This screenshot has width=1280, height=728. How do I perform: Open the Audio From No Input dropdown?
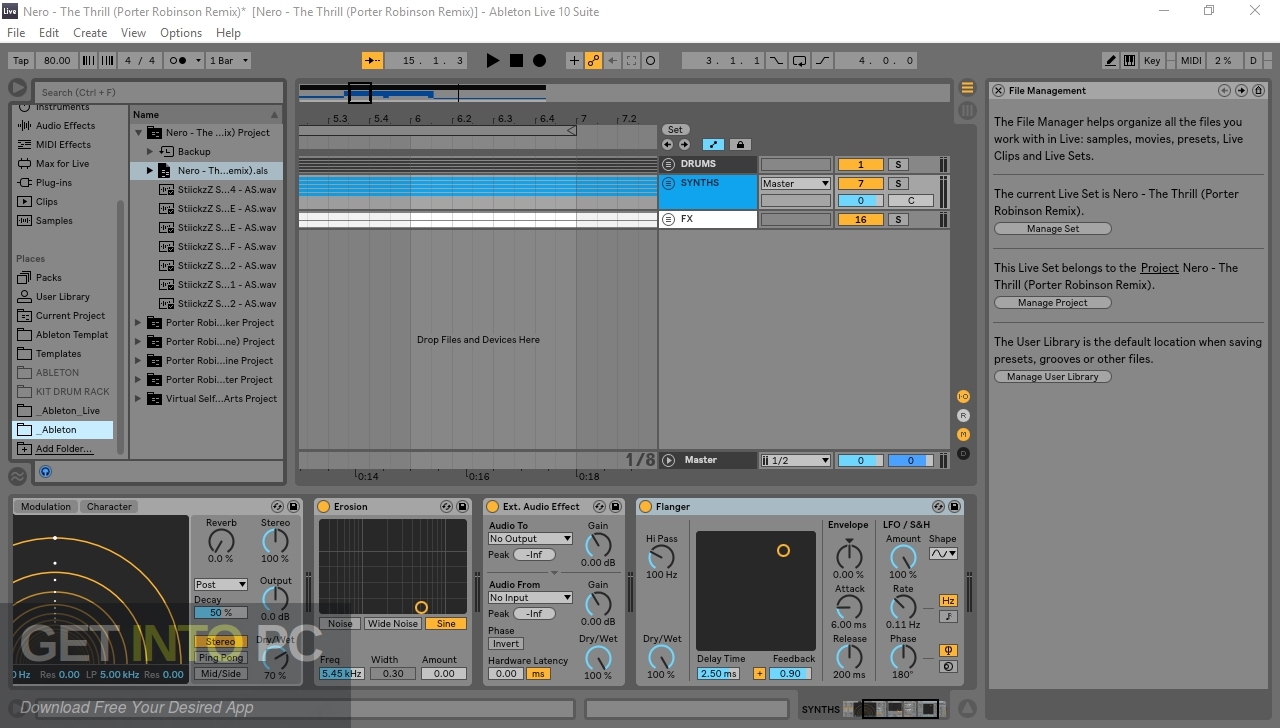(x=530, y=597)
